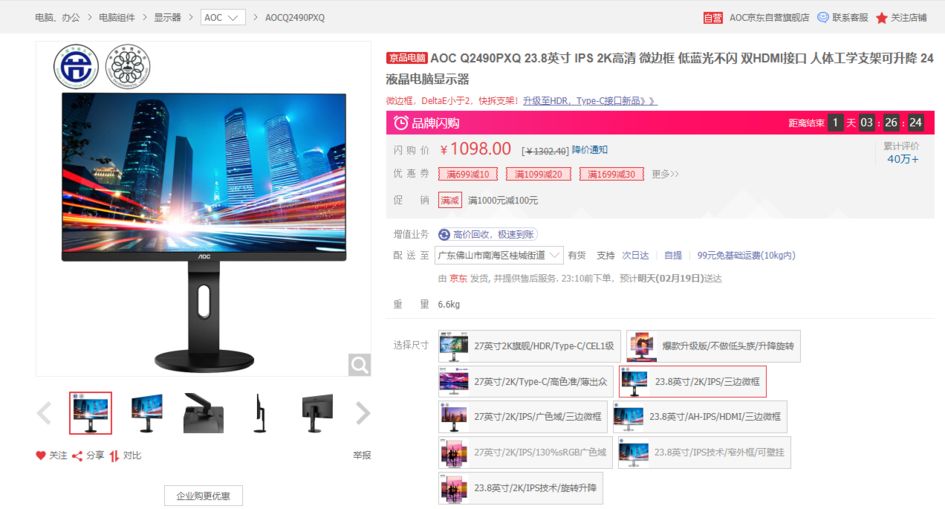Click the ¥1098.00 flash price
945x509 pixels.
475,149
